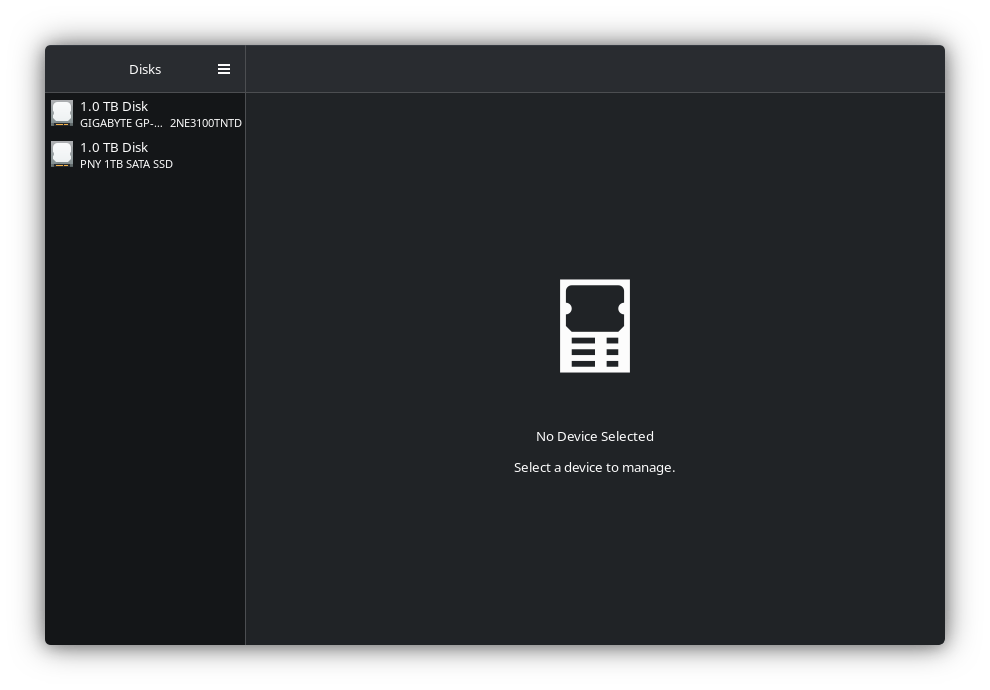Image resolution: width=990 pixels, height=690 pixels.
Task: Click the GIGABYTE GP-... model label
Action: [x=121, y=123]
